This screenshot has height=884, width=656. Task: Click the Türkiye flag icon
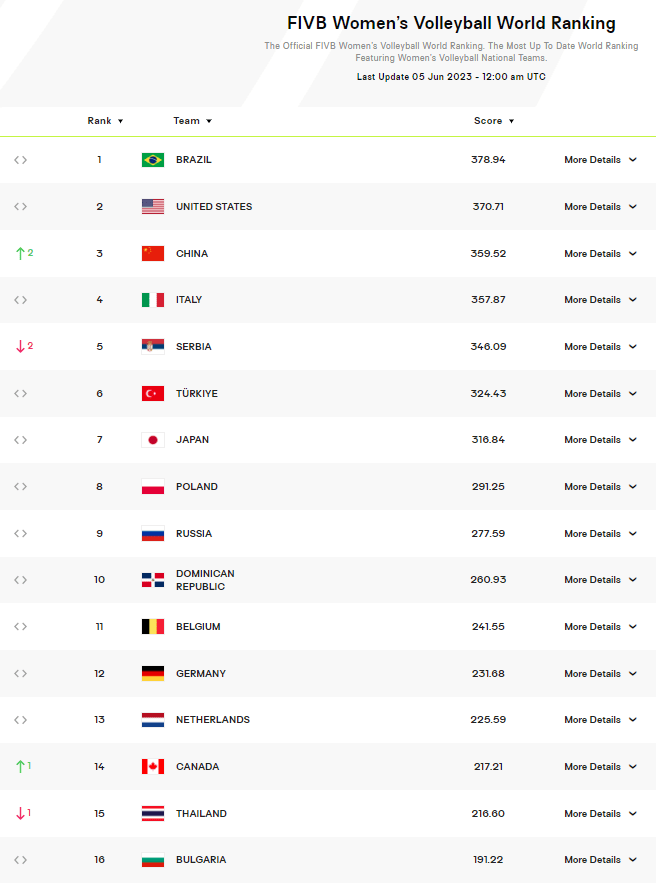[x=152, y=394]
